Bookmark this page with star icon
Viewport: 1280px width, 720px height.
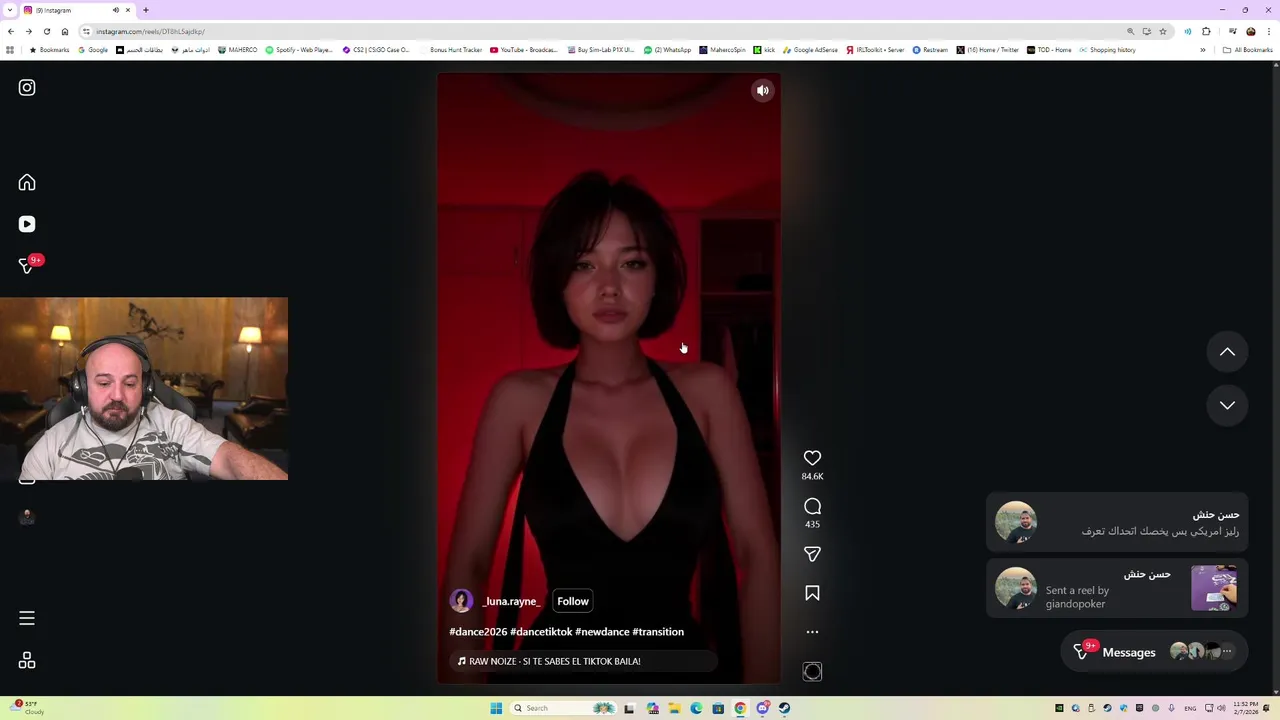[1162, 31]
